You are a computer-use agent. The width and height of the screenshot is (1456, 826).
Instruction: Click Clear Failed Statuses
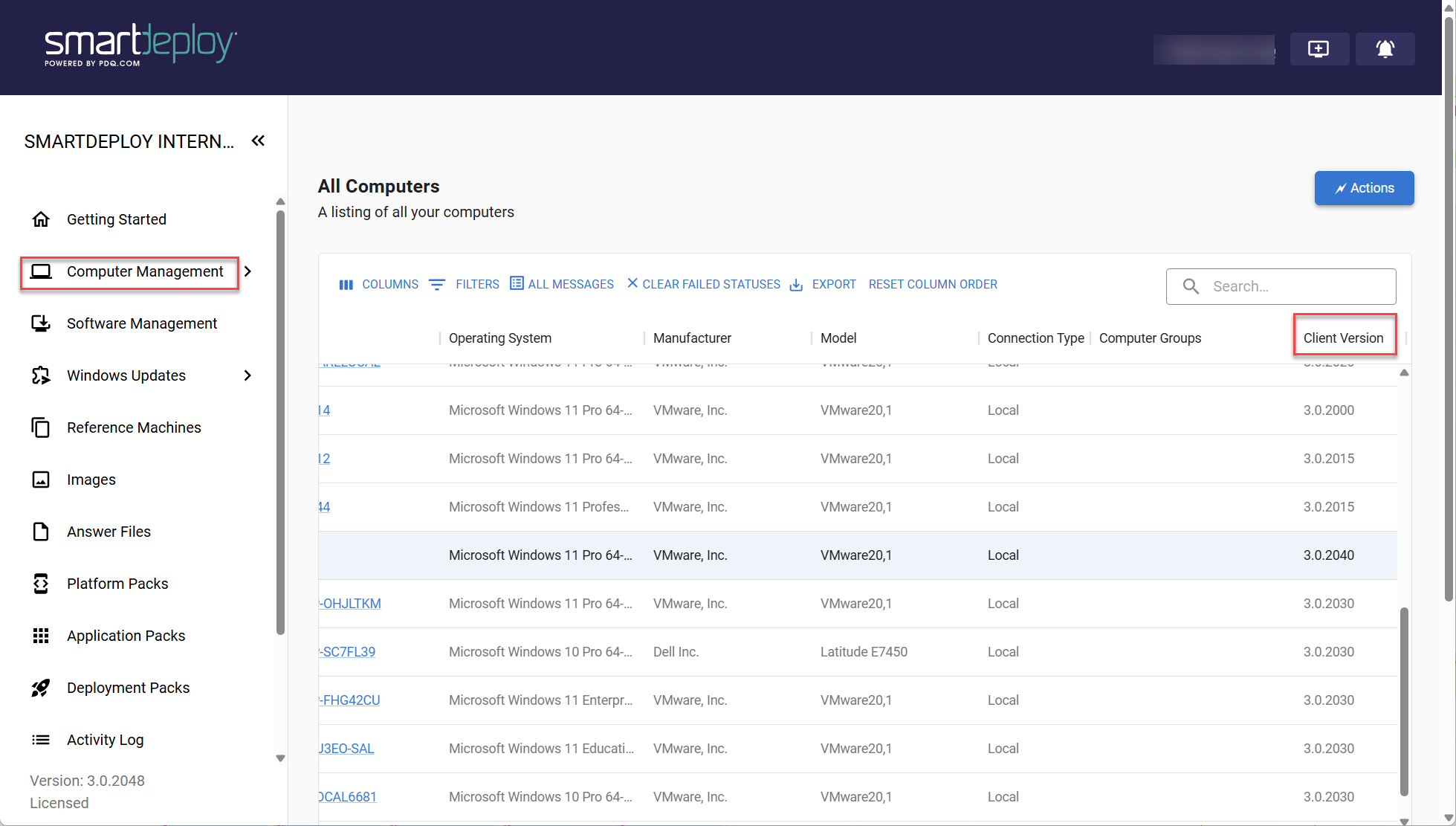703,285
